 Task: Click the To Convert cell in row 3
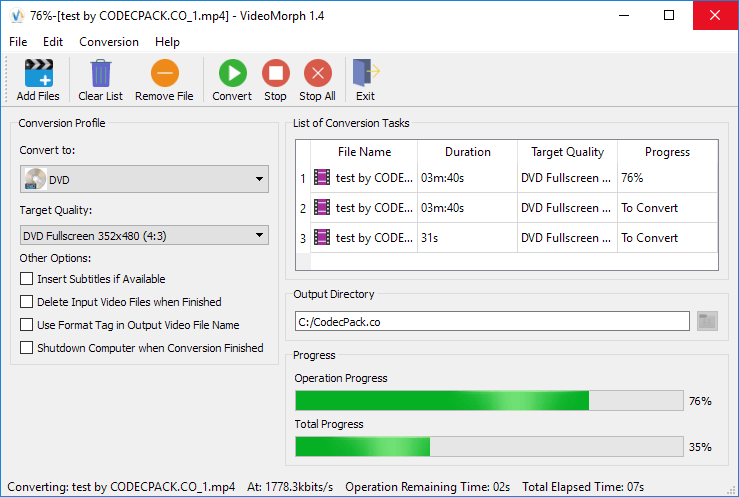pos(667,238)
